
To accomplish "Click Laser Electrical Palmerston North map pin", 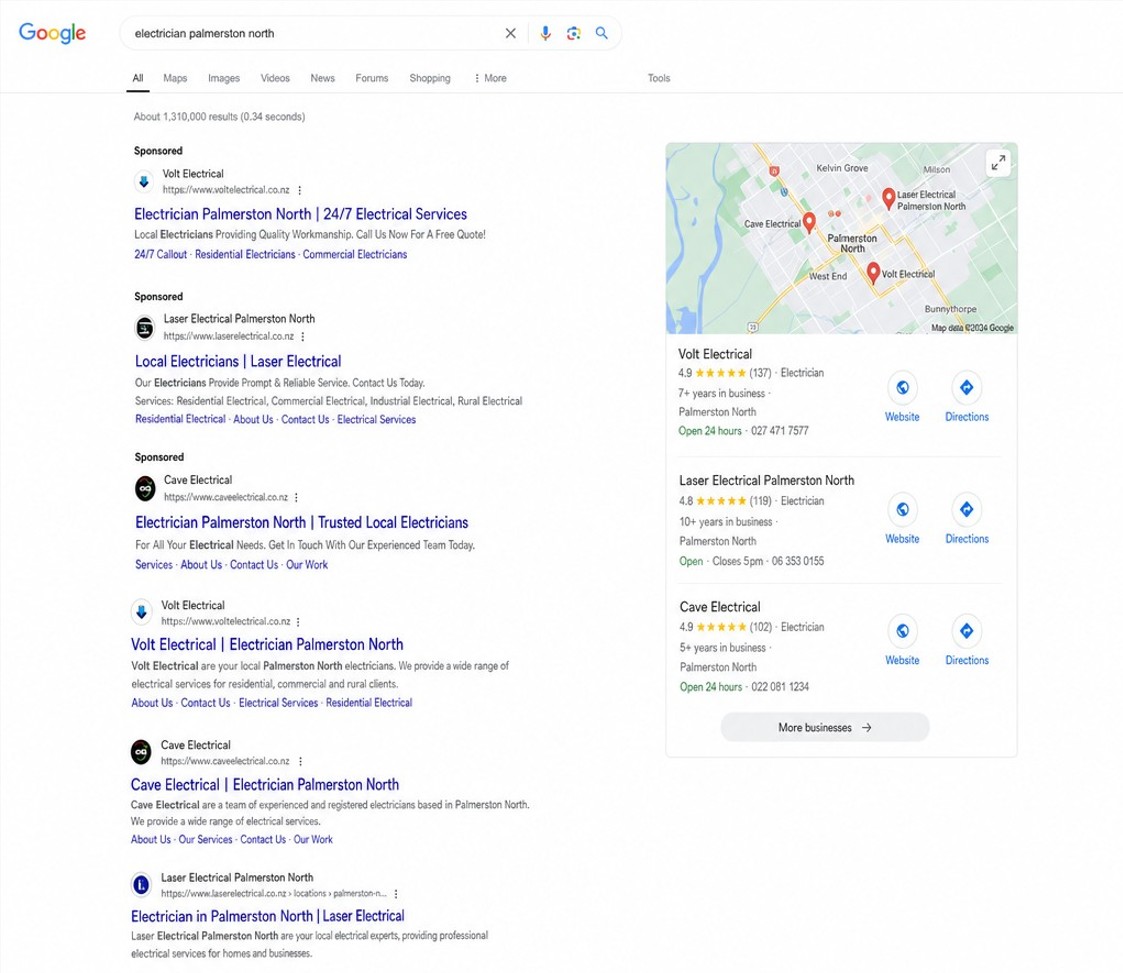I will [x=888, y=198].
